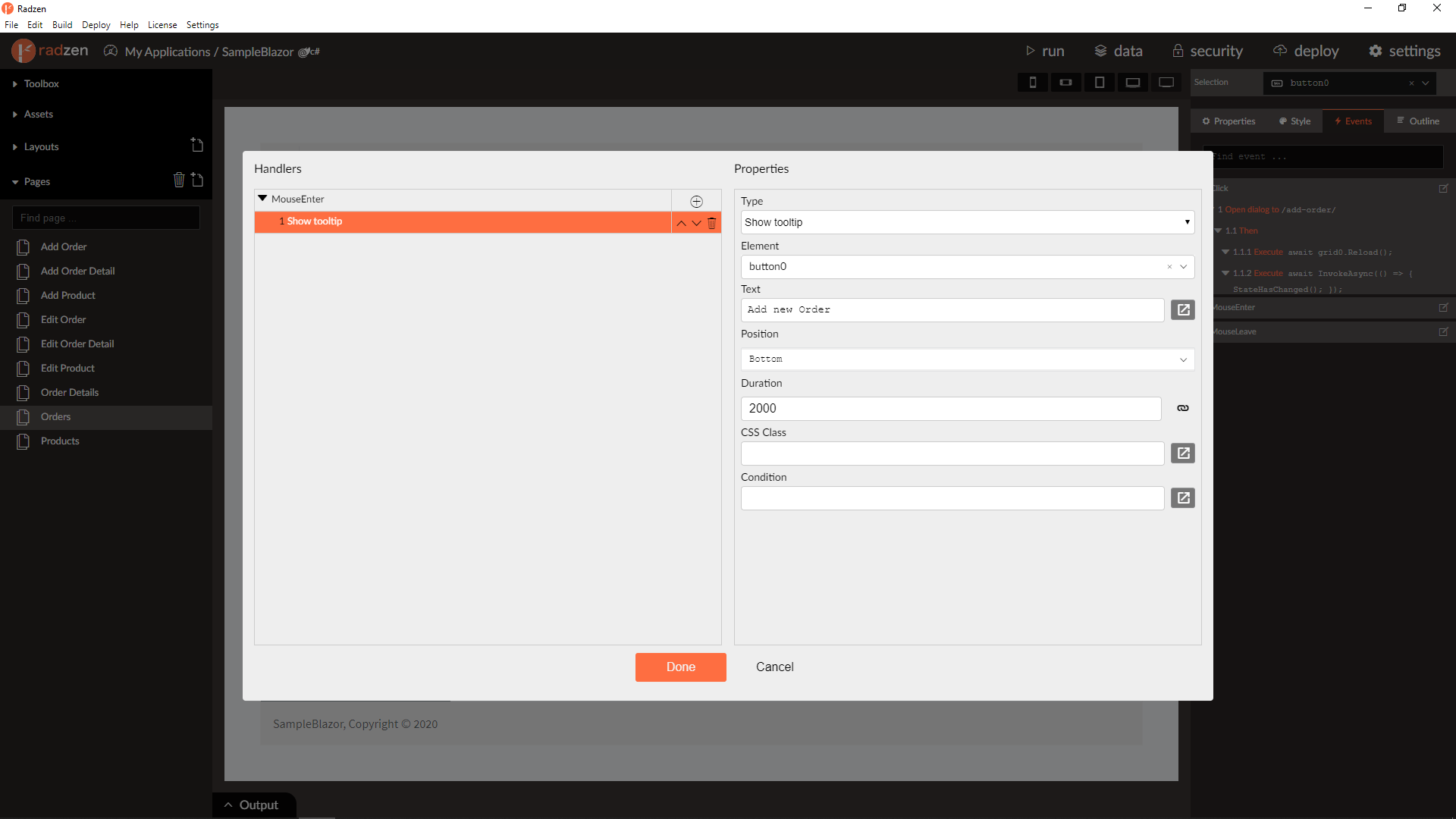Open the settings section in header
The width and height of the screenshot is (1456, 819).
pos(1404,51)
